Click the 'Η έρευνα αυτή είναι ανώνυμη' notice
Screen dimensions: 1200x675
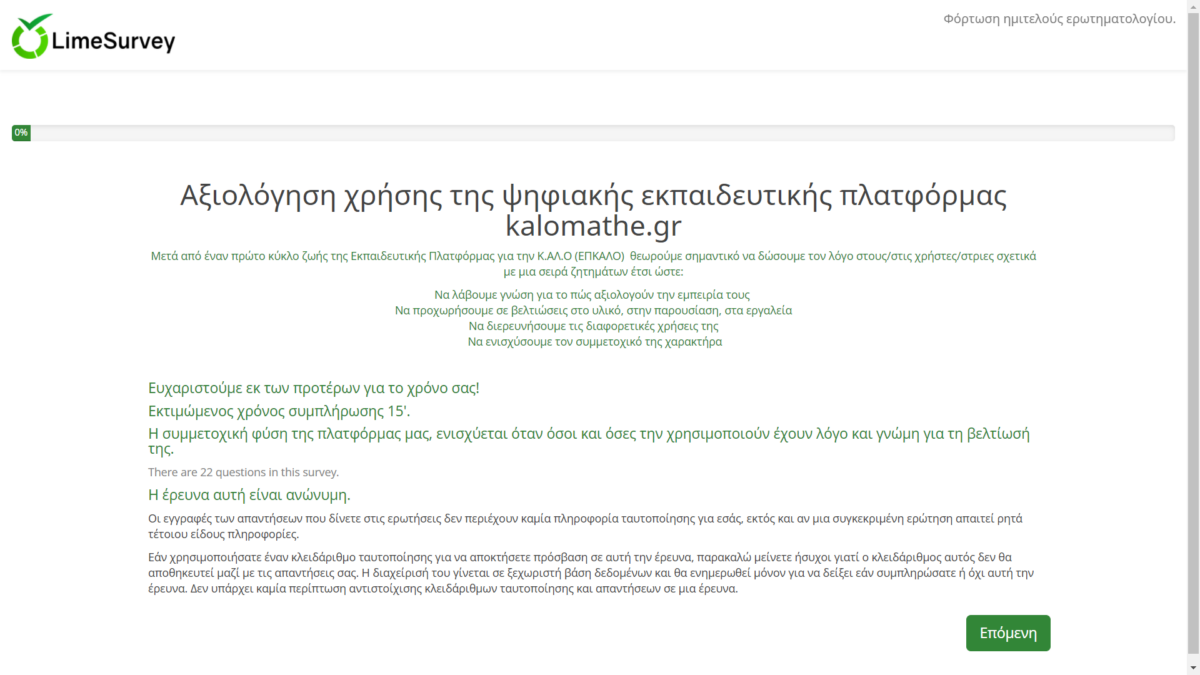pos(249,495)
